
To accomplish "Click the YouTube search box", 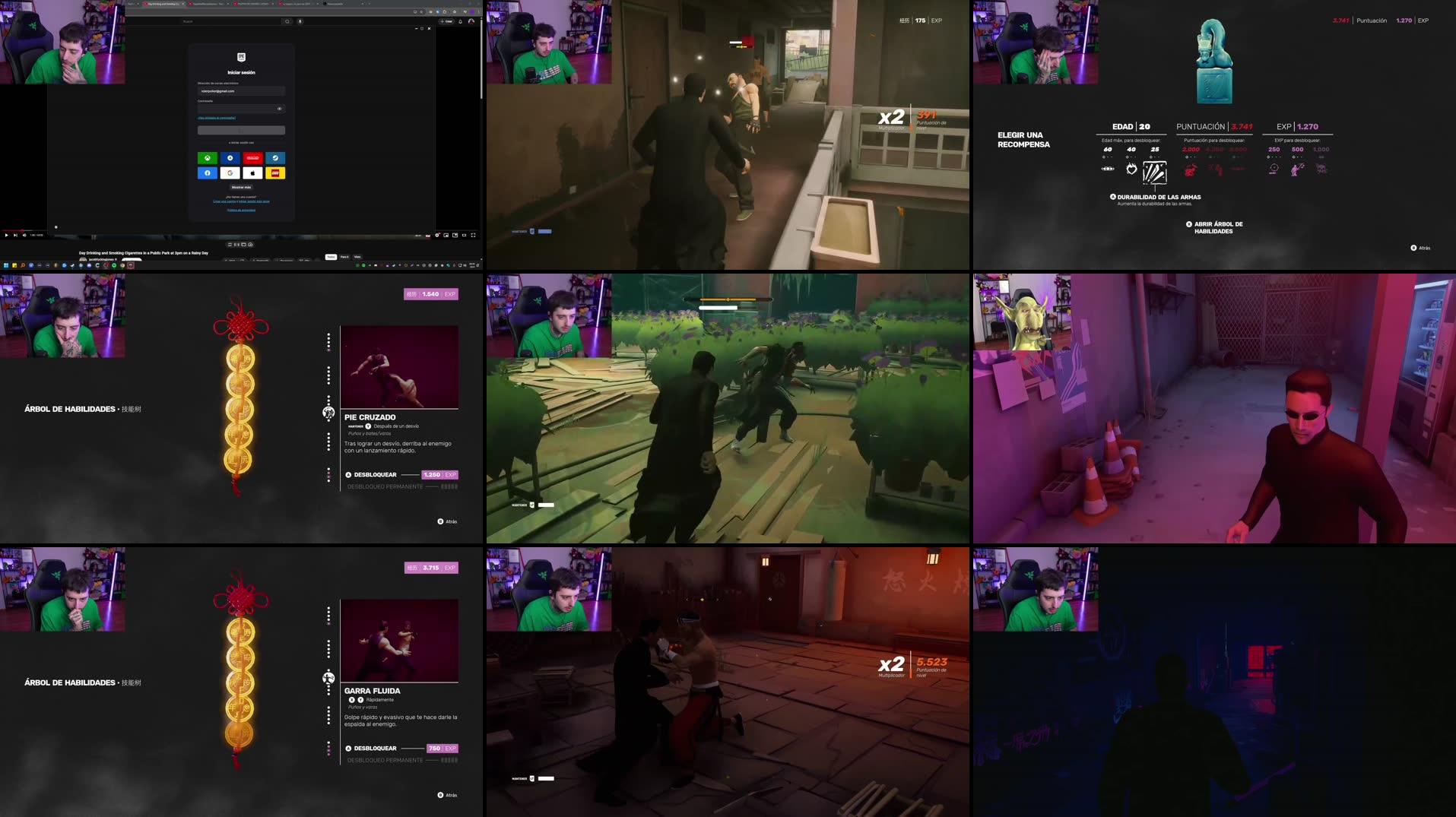I will coord(230,21).
